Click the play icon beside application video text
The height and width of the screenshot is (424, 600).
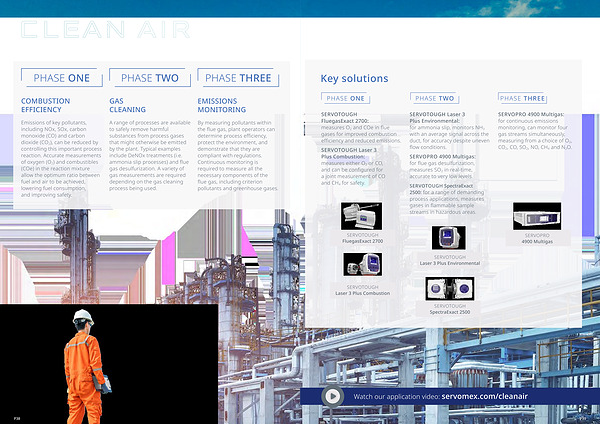coord(331,396)
